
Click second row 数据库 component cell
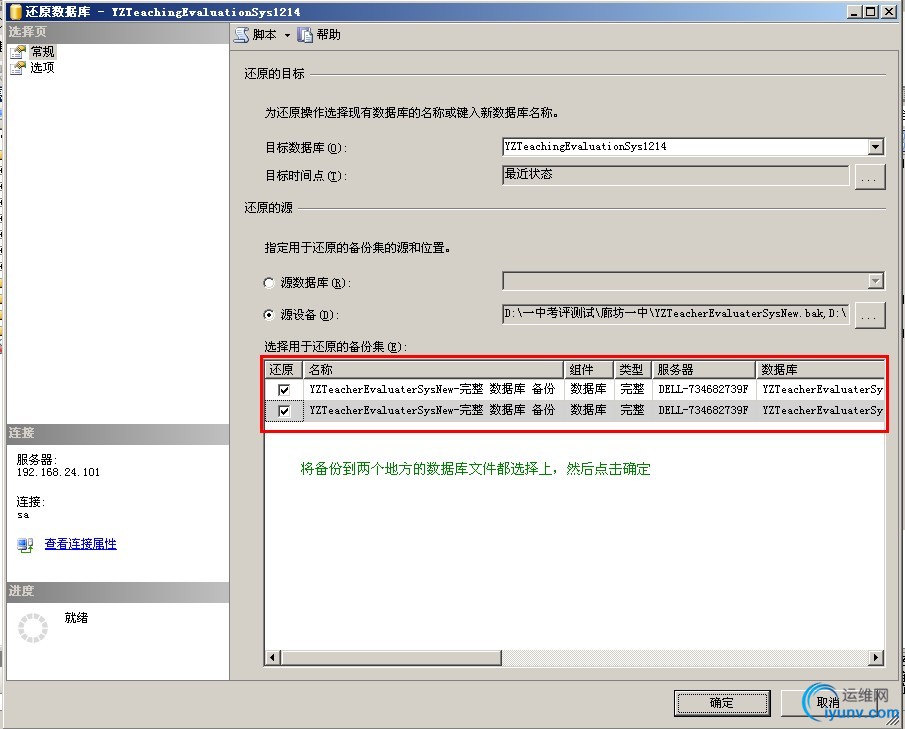(x=589, y=410)
